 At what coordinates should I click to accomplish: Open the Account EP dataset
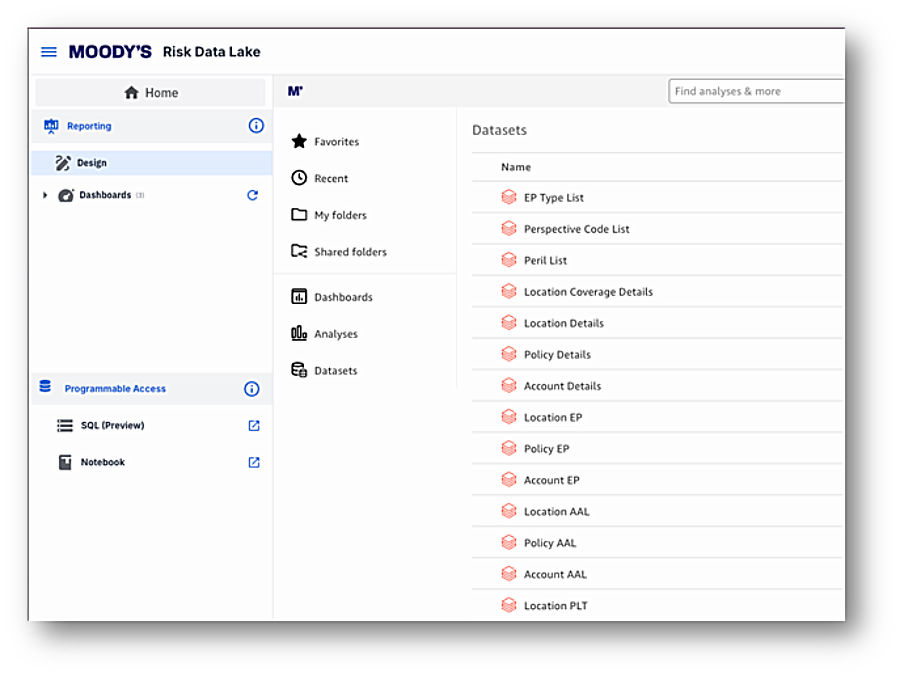552,480
